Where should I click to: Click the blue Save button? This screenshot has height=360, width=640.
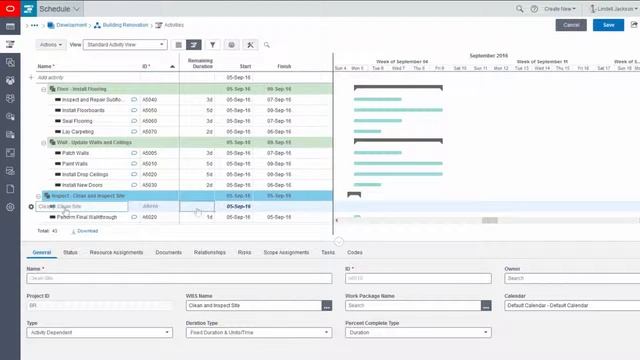coord(608,25)
